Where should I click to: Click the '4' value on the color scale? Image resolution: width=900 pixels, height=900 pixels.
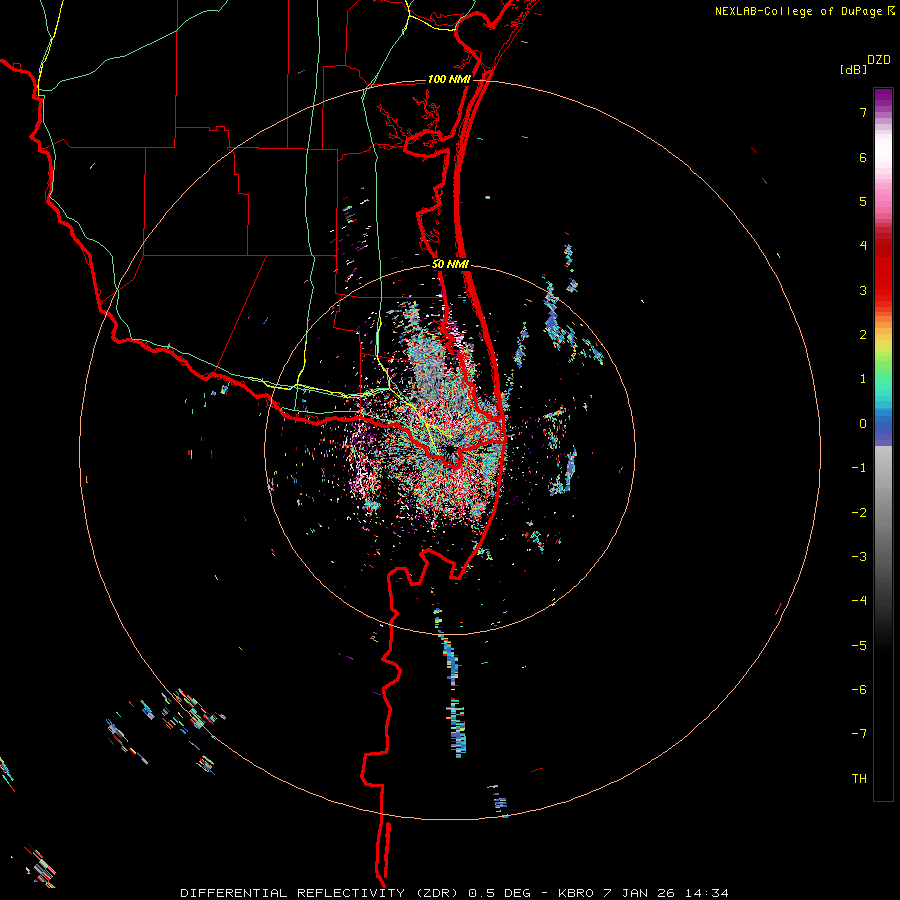863,246
